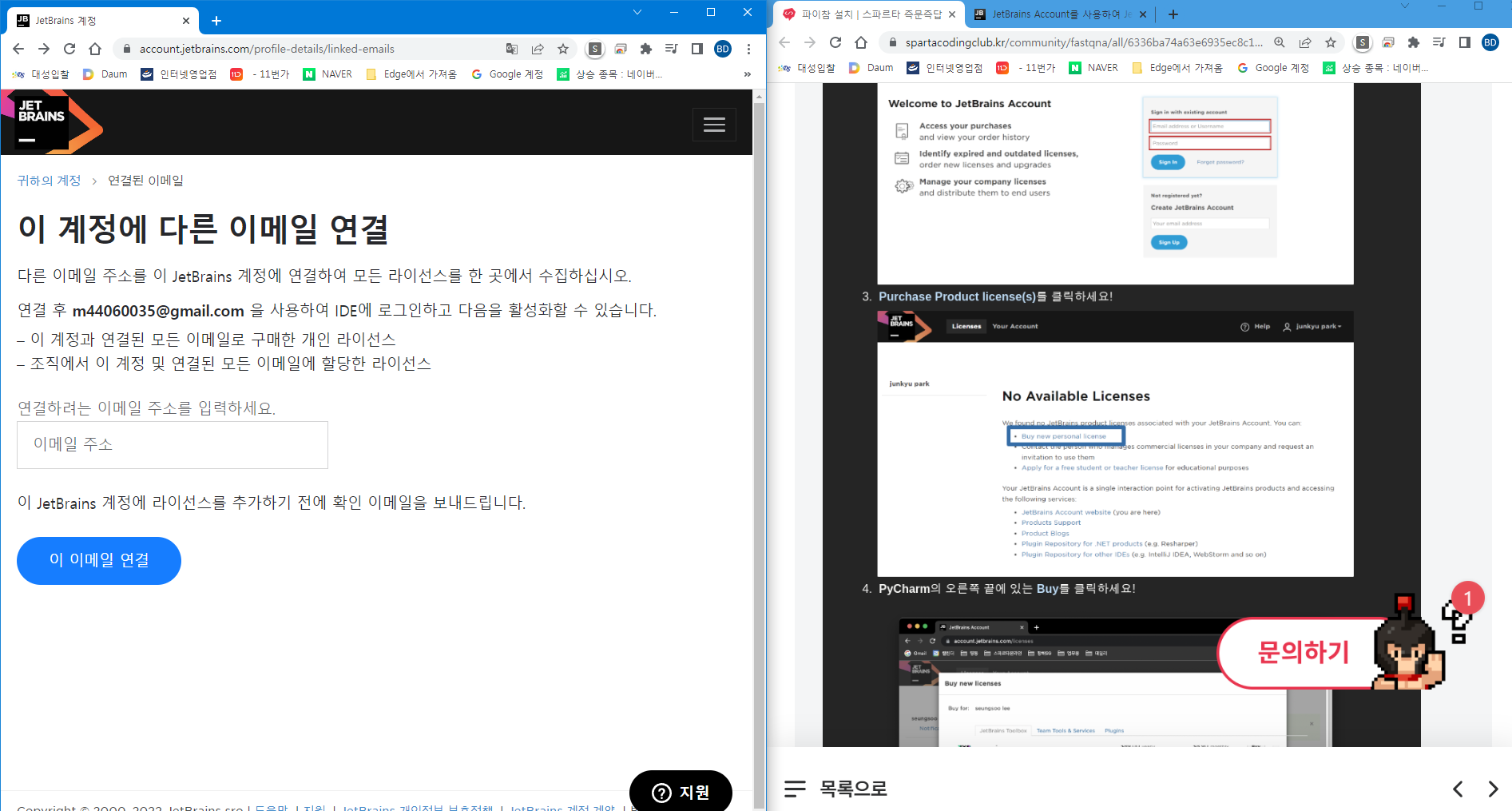Viewport: 1512px width, 811px height.
Task: Click the No Available Licenses screenshot image
Action: (x=1115, y=443)
